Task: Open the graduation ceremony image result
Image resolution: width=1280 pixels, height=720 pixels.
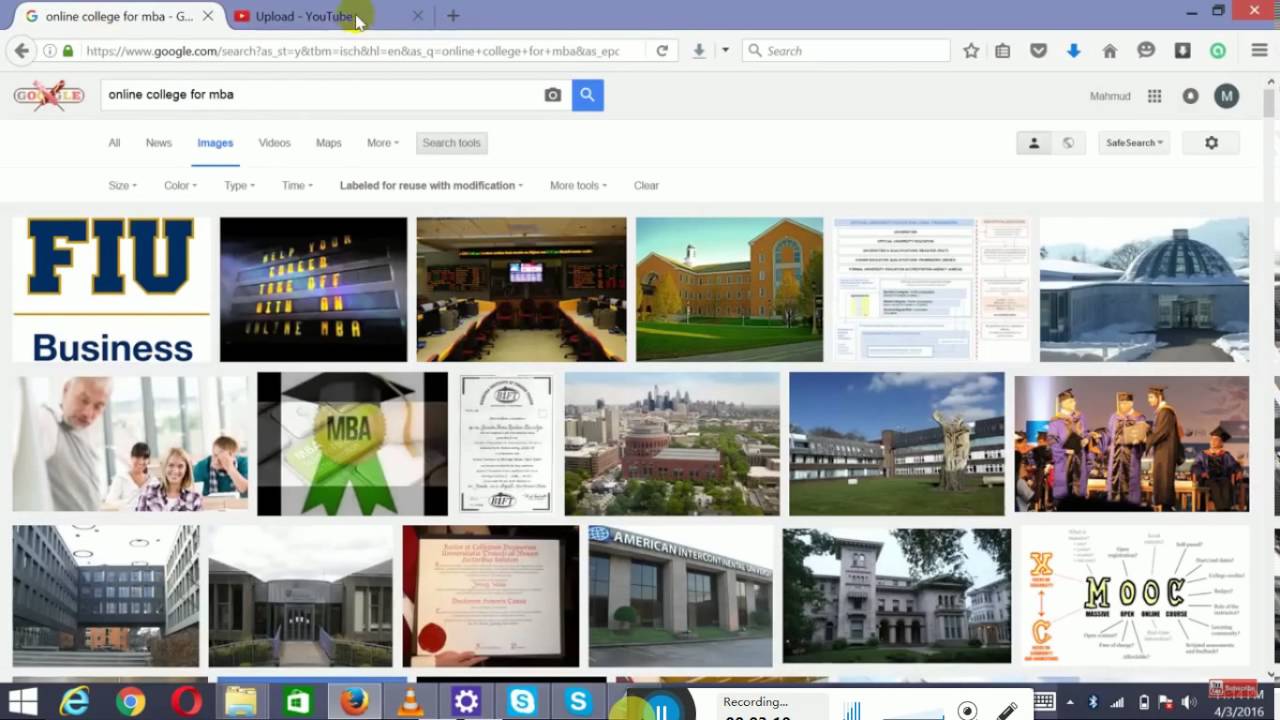Action: pos(1132,444)
